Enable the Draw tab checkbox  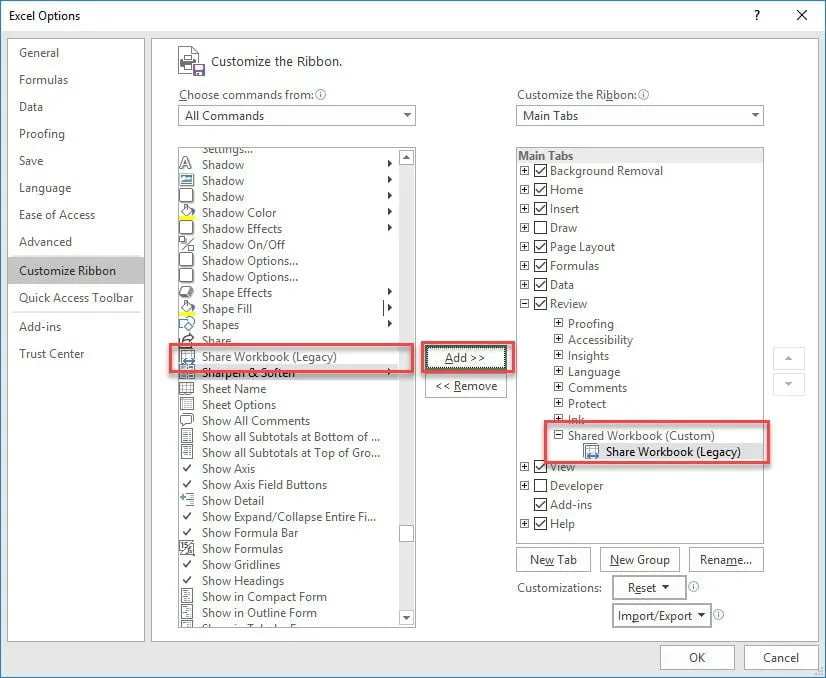(541, 228)
